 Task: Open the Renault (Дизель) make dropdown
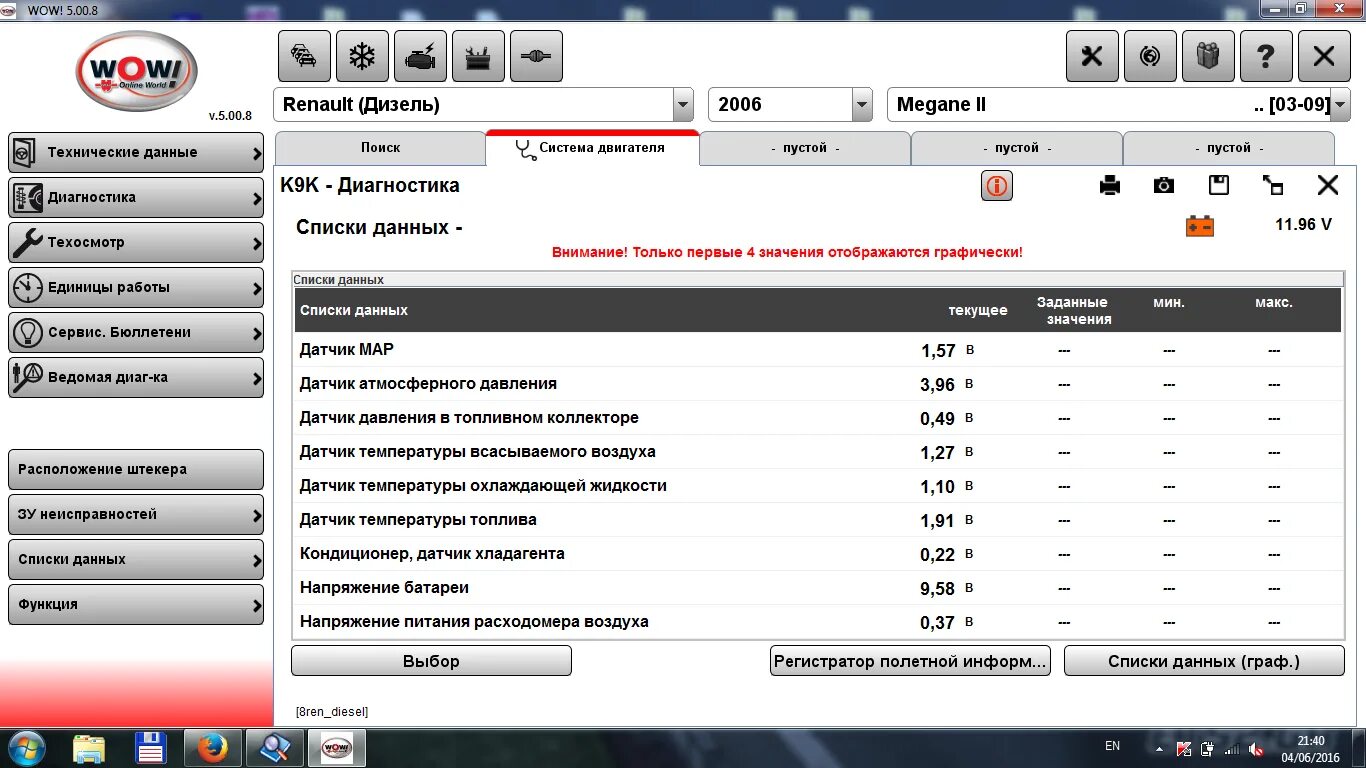tap(683, 105)
